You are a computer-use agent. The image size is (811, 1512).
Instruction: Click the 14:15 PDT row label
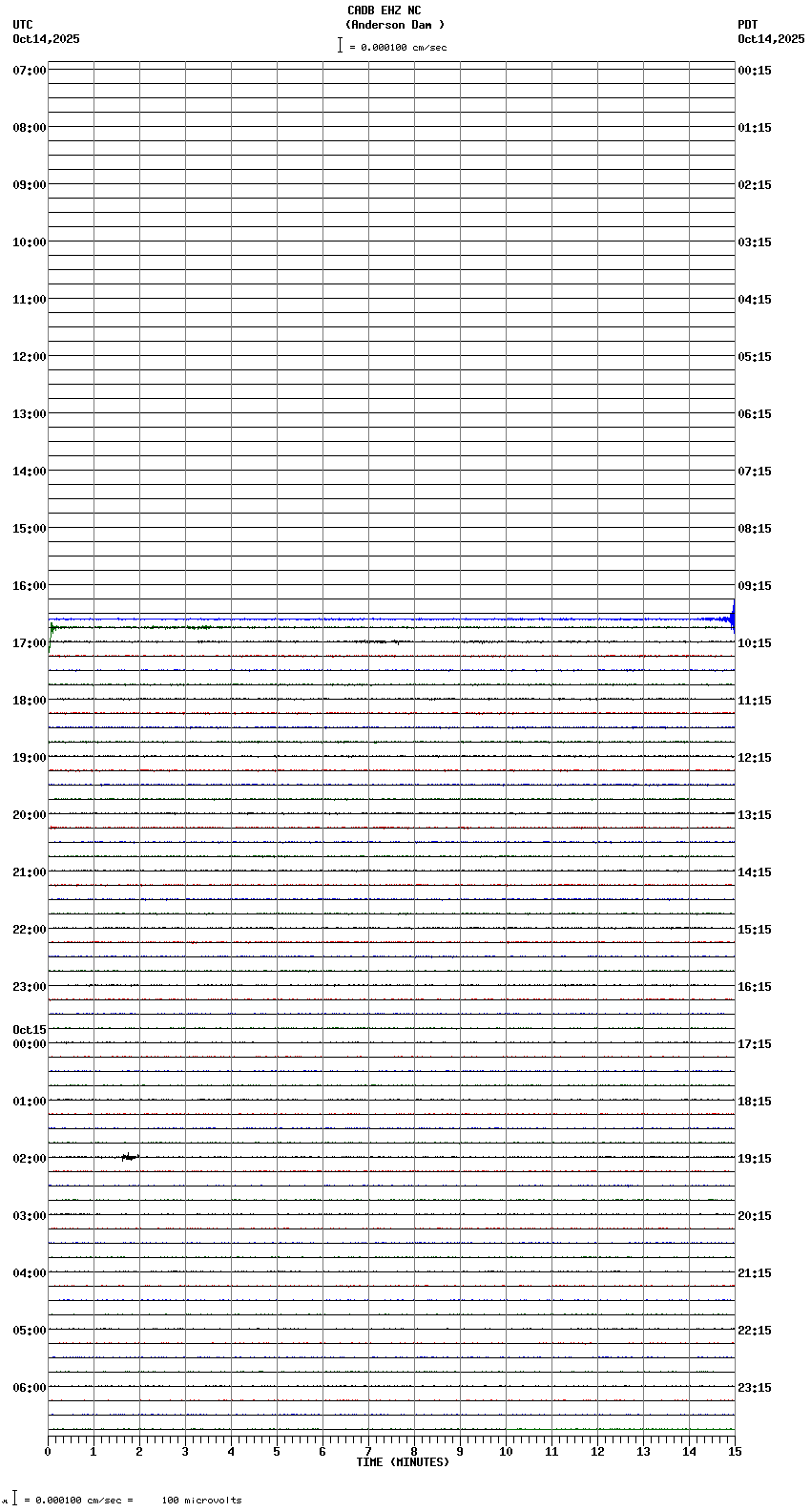(755, 872)
